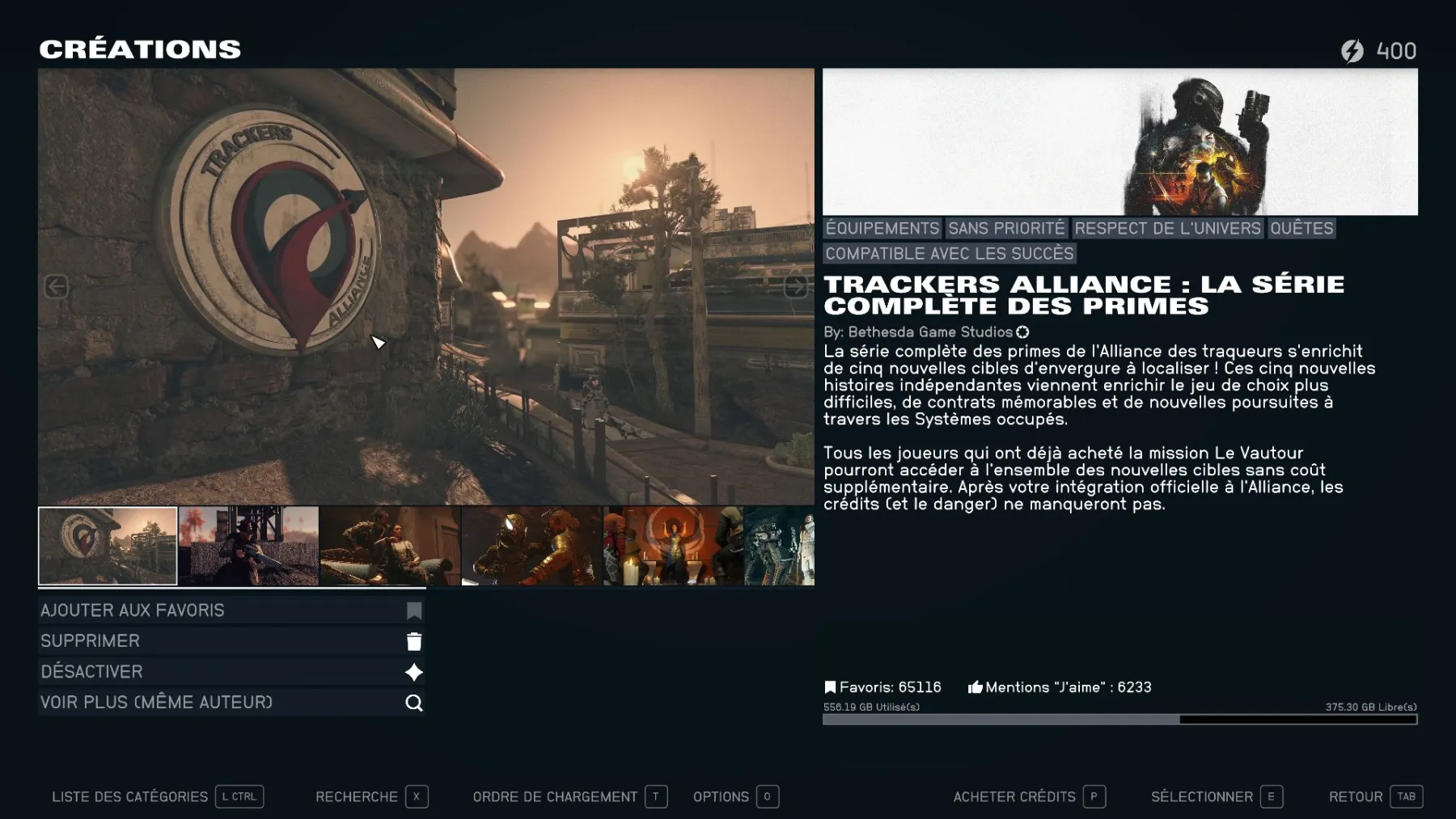Click the Quêtes category tag
The height and width of the screenshot is (819, 1456).
coord(1301,229)
